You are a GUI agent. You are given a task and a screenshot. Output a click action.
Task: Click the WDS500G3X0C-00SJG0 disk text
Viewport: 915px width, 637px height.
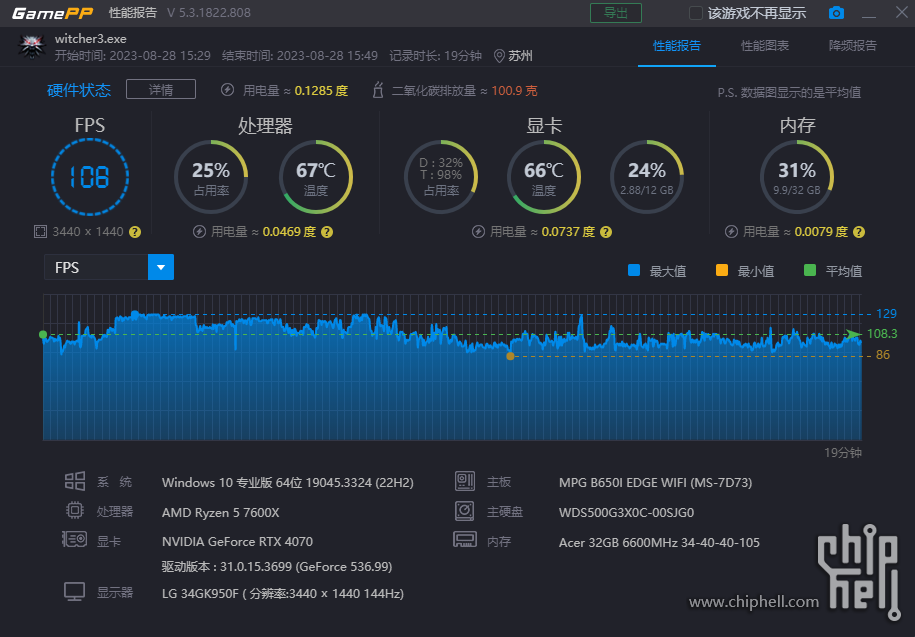tap(626, 513)
